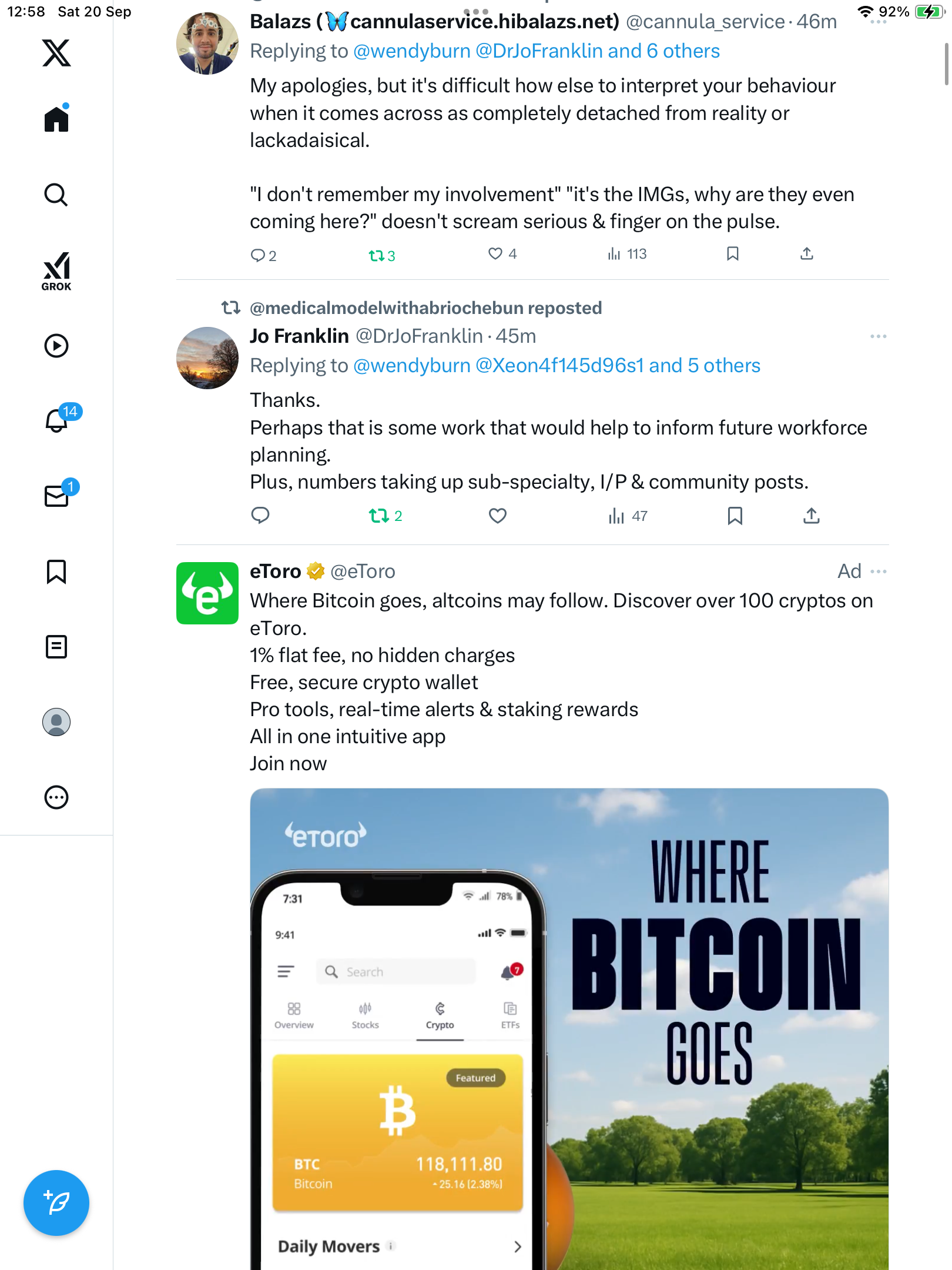Open Grok from the sidebar
Screen dimensions: 952x1270
pyautogui.click(x=56, y=272)
